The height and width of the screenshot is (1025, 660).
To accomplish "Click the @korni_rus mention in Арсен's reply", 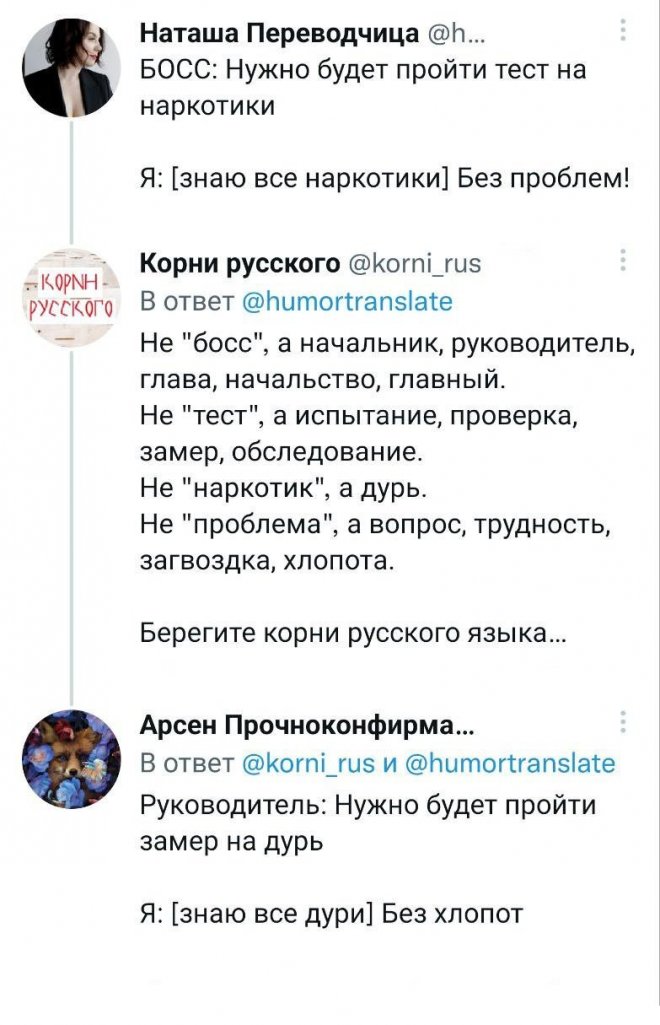I will pyautogui.click(x=307, y=764).
